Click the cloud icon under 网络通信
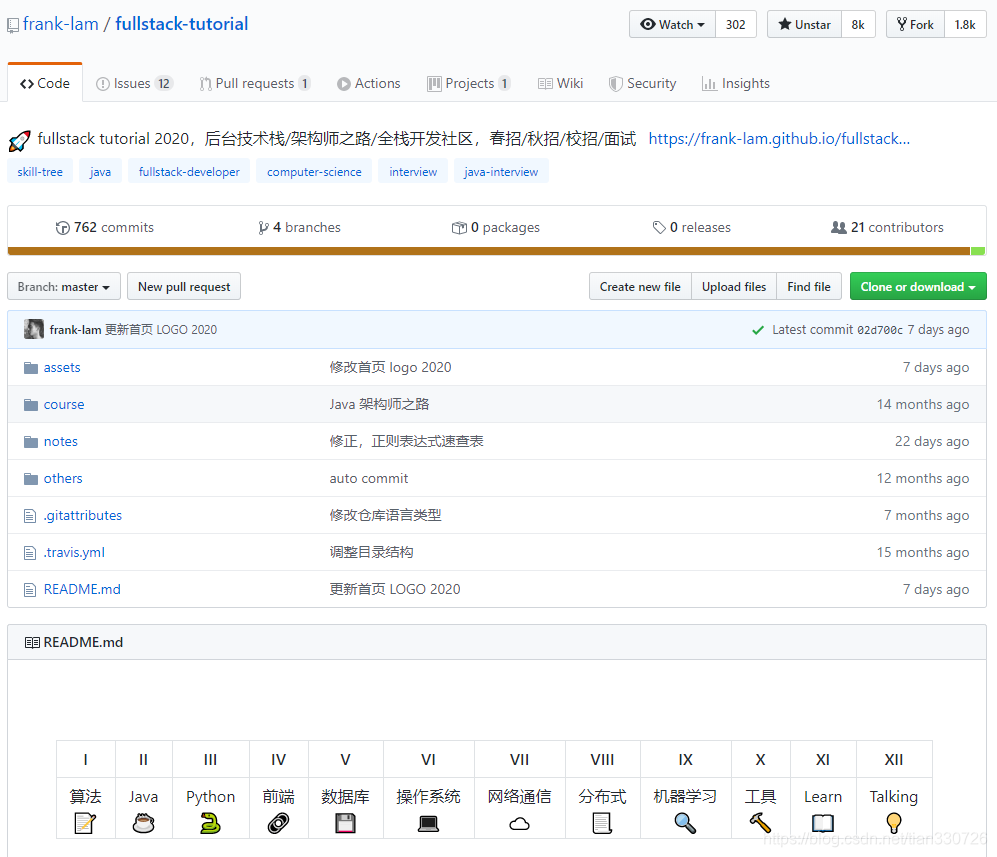The width and height of the screenshot is (997, 857). pyautogui.click(x=519, y=823)
